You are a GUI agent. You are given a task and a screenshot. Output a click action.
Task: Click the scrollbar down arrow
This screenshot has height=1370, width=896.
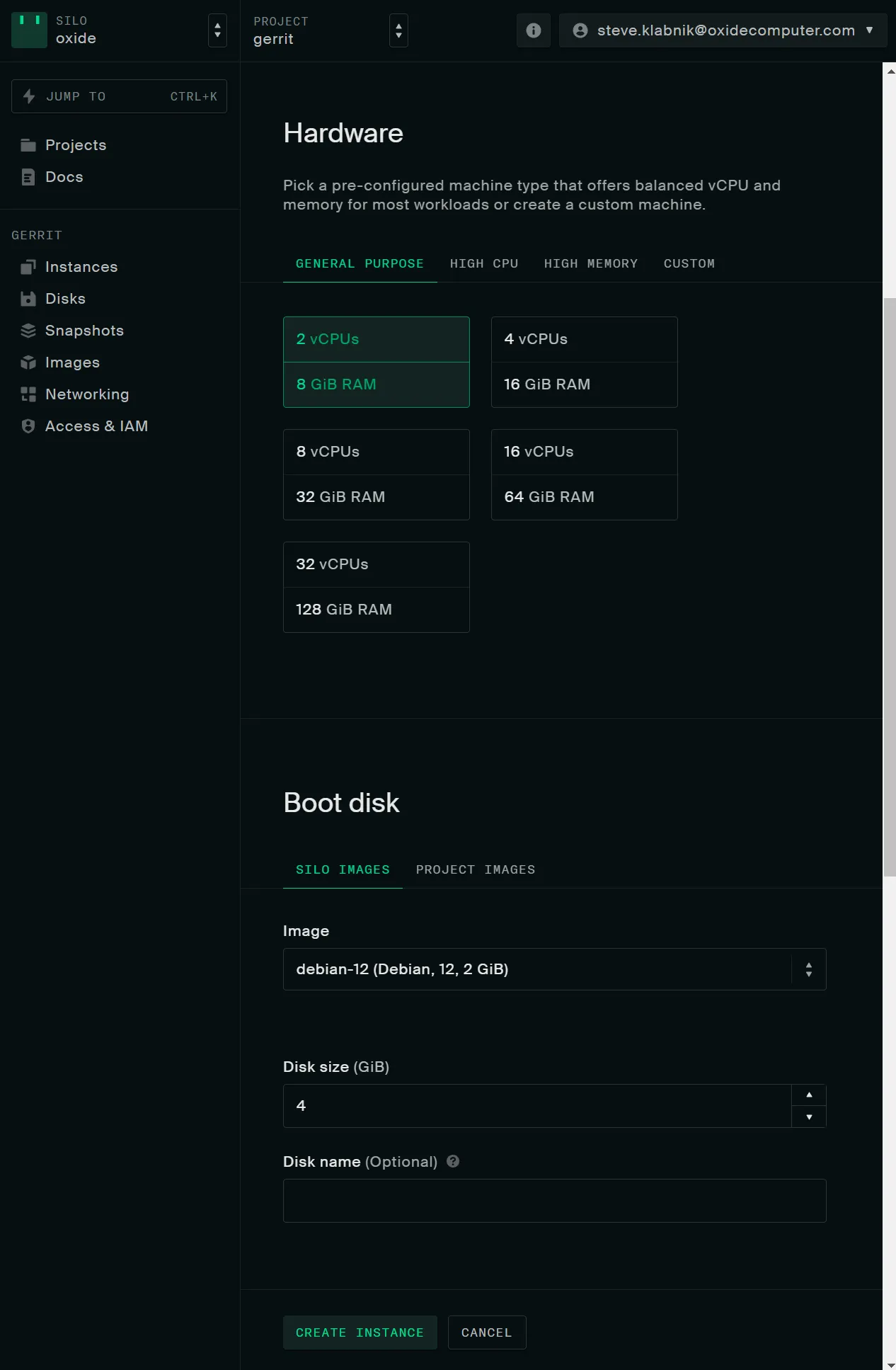(x=890, y=1364)
